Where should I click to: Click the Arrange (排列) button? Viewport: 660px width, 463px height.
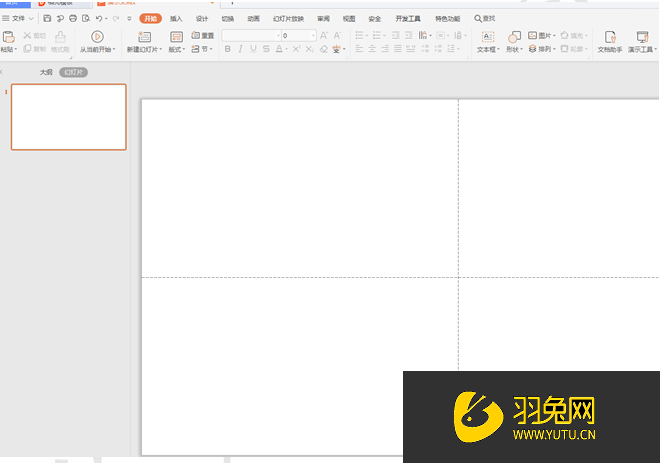(540, 49)
